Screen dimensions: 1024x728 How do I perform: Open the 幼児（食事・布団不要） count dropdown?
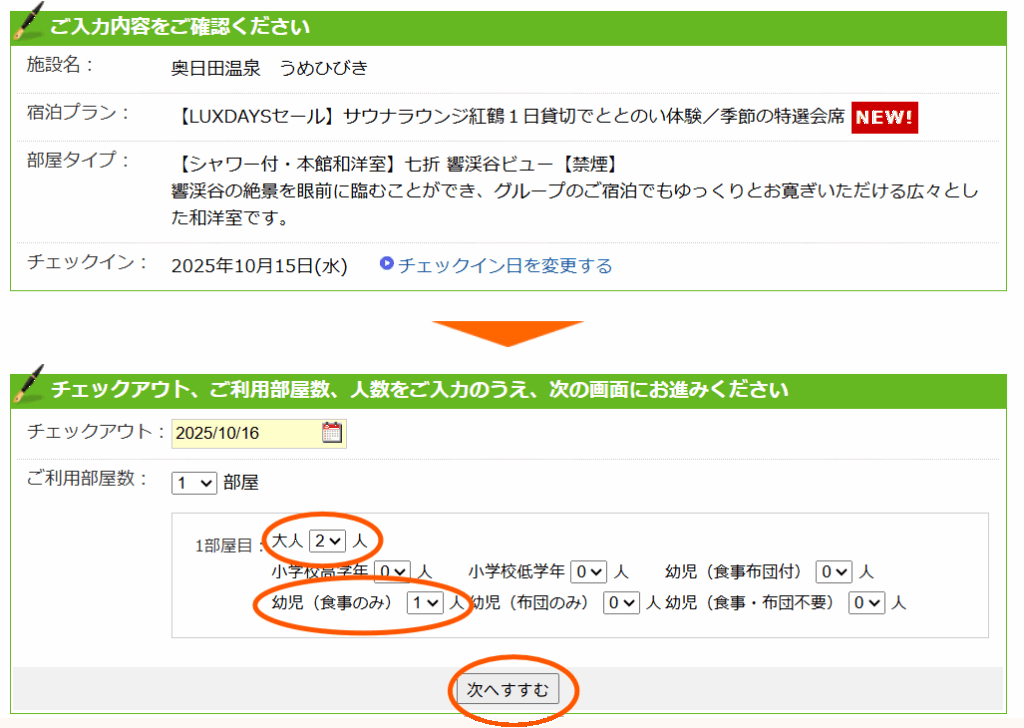pyautogui.click(x=867, y=603)
